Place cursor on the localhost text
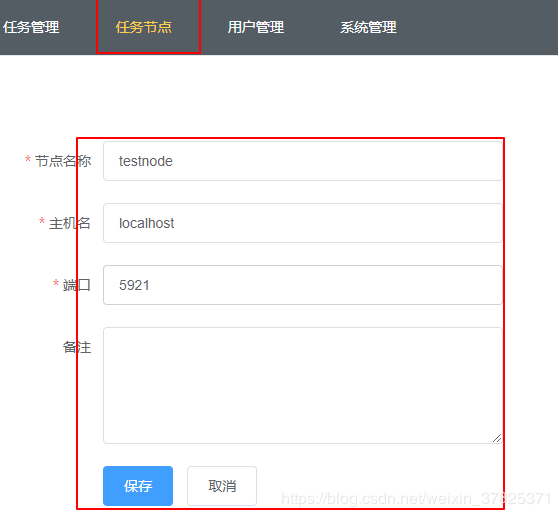 click(x=147, y=223)
